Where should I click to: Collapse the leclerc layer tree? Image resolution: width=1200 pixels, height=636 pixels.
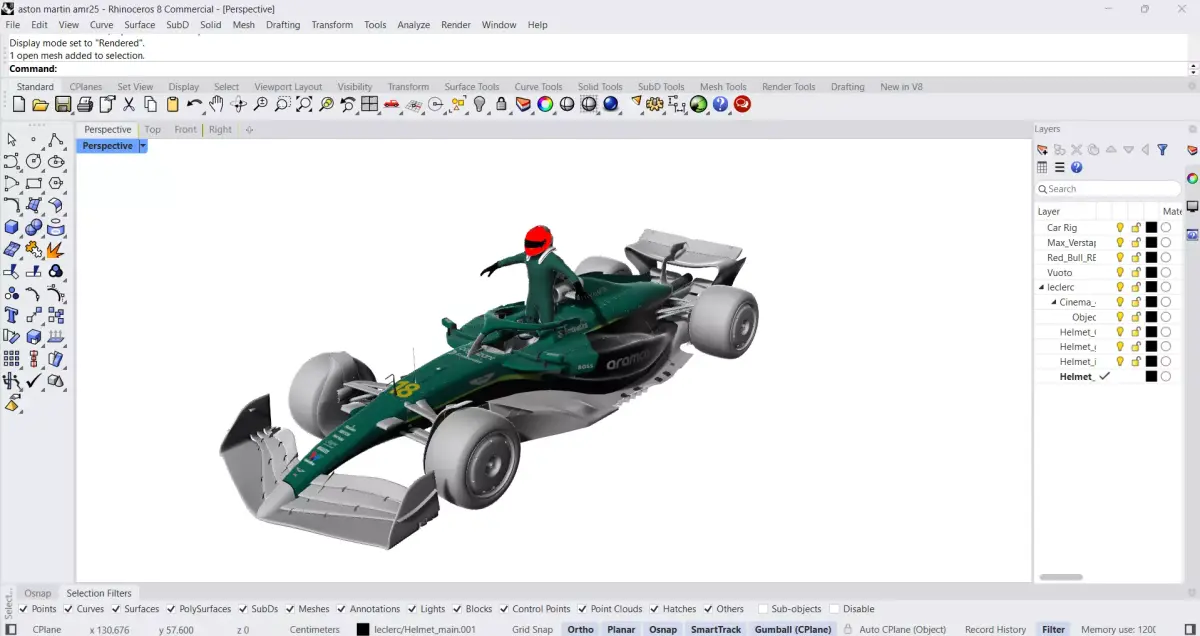click(1041, 287)
